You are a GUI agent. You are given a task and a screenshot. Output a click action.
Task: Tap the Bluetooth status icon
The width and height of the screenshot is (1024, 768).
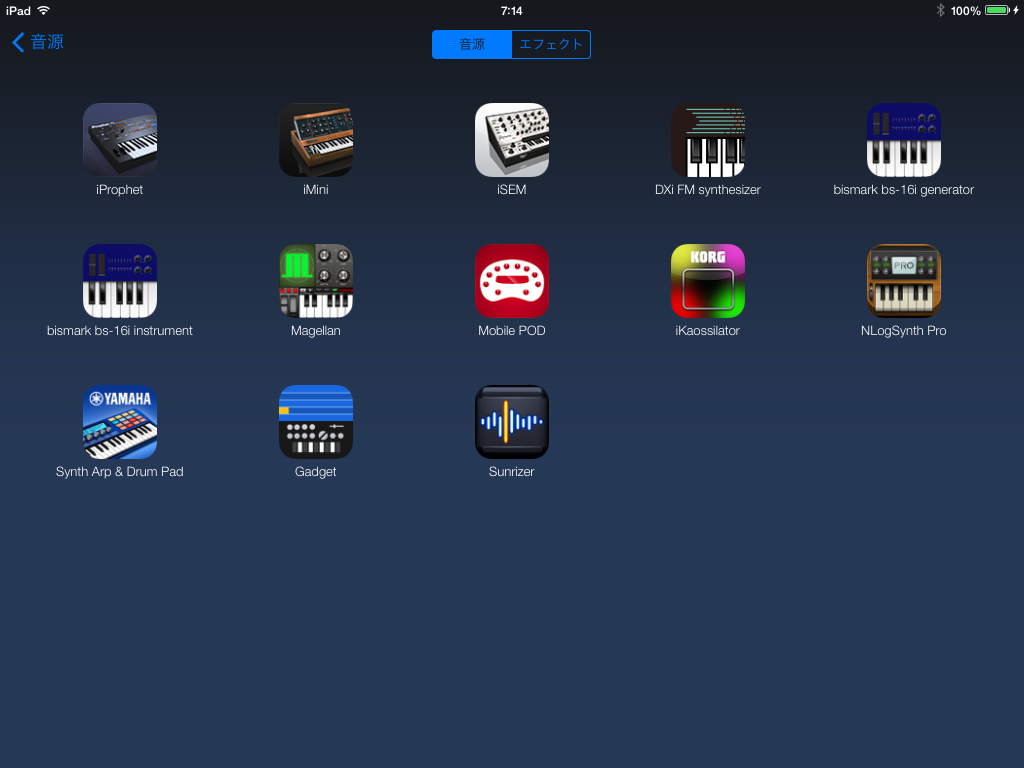940,10
